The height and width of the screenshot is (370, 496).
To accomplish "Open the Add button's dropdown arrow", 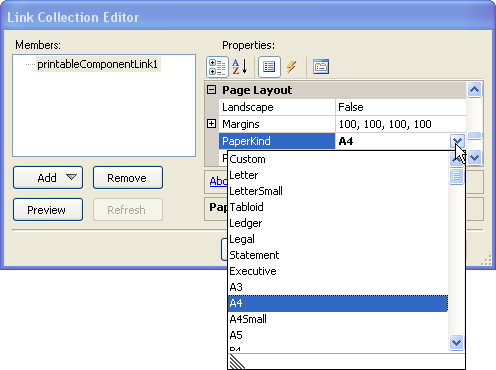I will (71, 177).
